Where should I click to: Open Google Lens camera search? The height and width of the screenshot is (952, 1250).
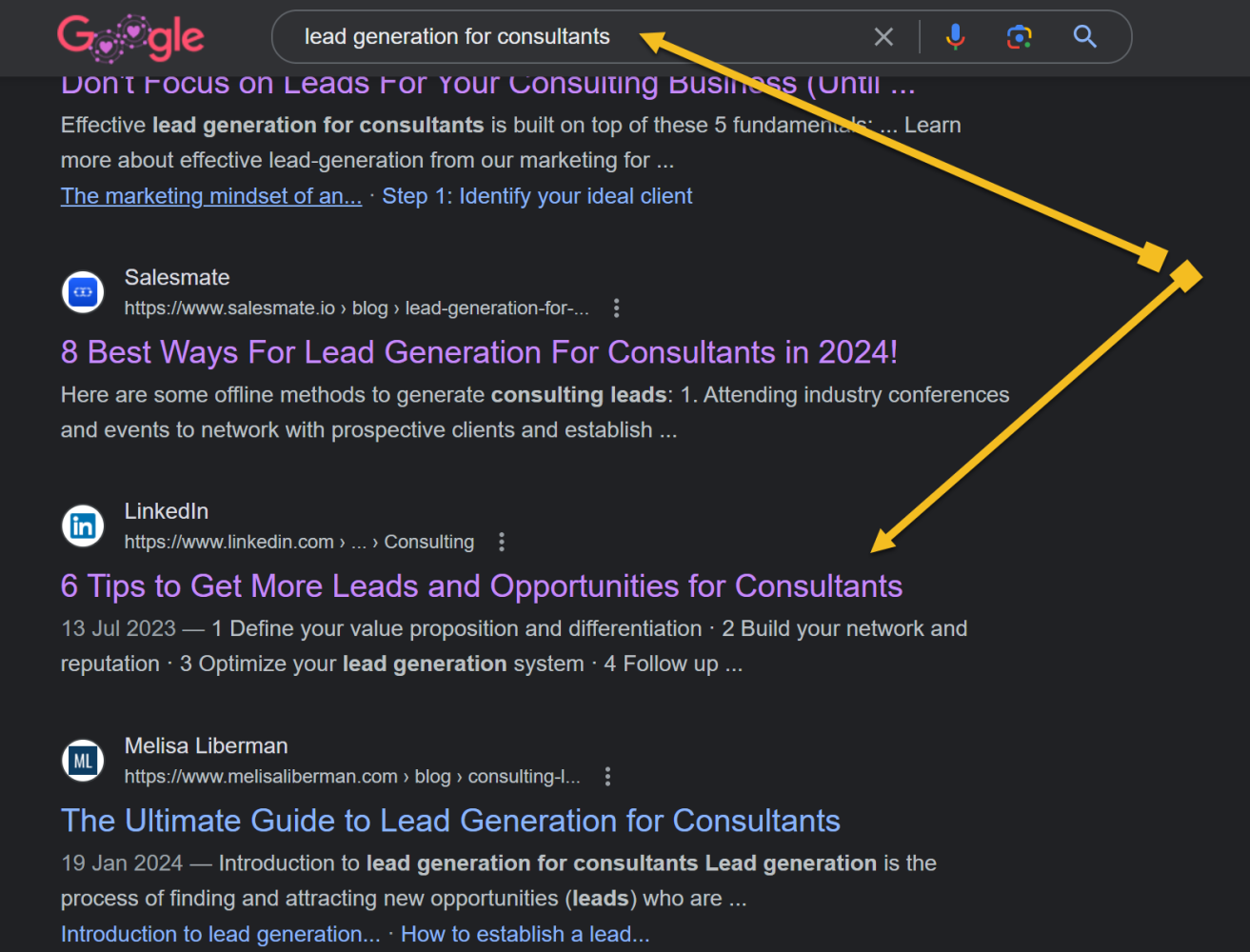1019,36
